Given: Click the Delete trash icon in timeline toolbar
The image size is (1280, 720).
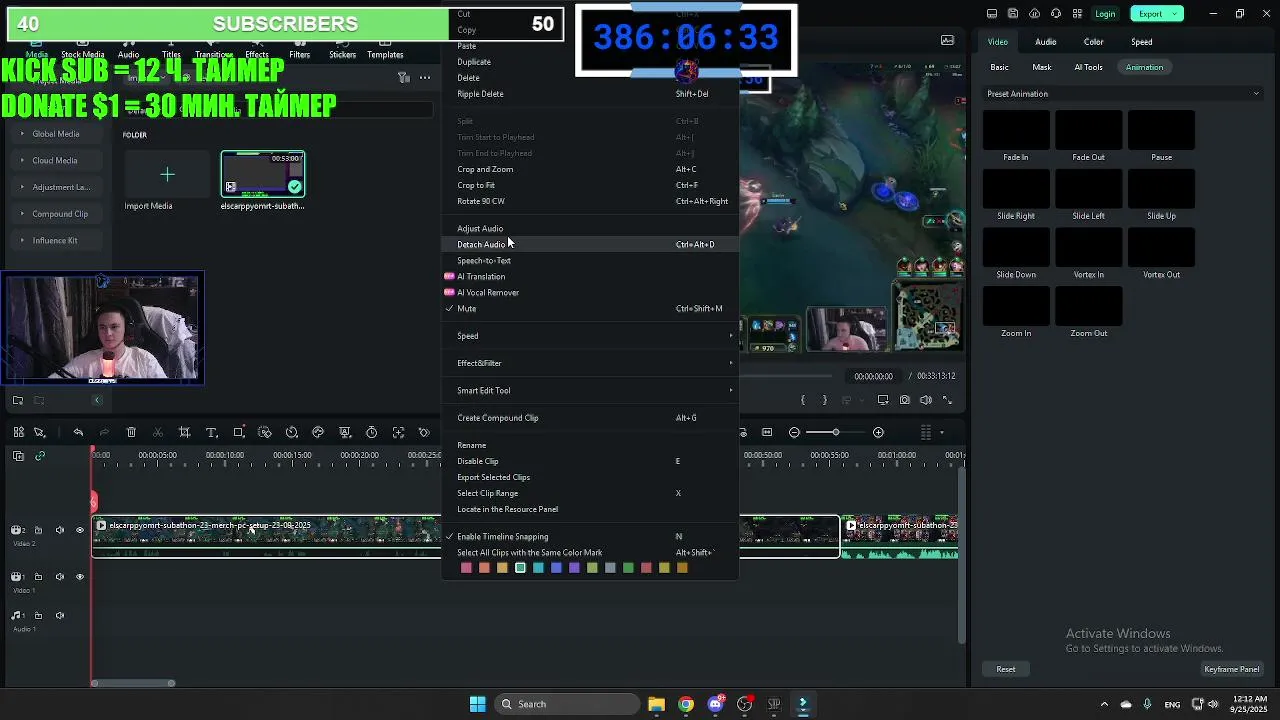Looking at the screenshot, I should click(131, 432).
